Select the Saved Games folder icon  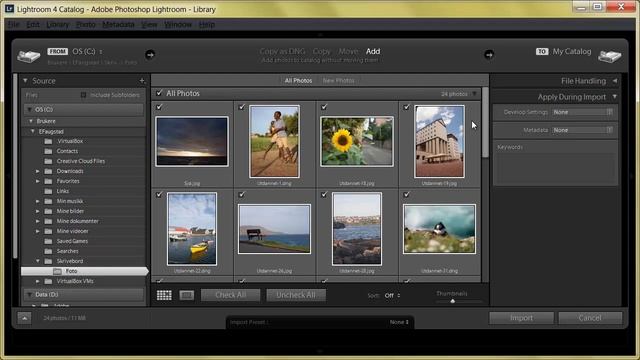tap(48, 241)
